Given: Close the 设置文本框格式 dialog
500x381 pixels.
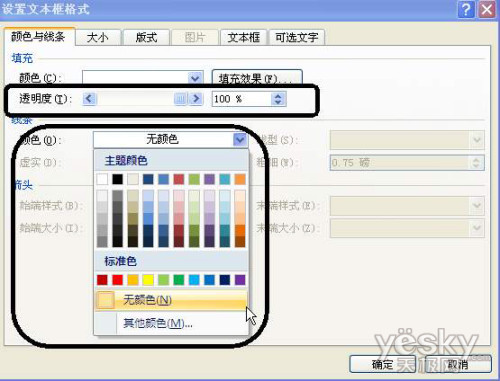Looking at the screenshot, I should 487,9.
